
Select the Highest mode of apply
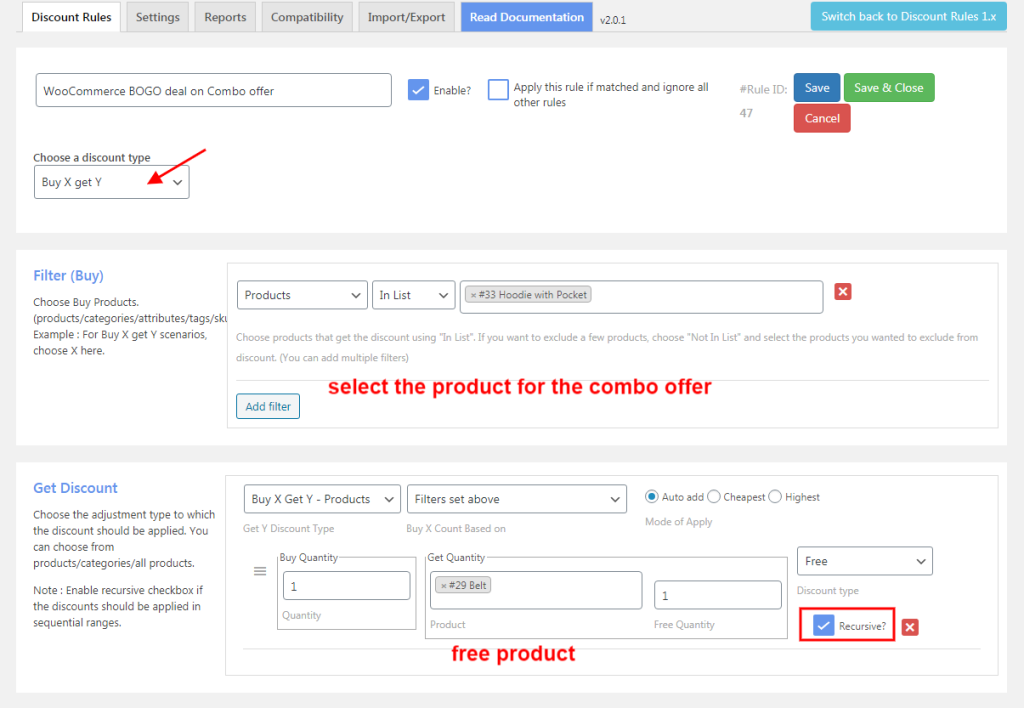point(777,496)
